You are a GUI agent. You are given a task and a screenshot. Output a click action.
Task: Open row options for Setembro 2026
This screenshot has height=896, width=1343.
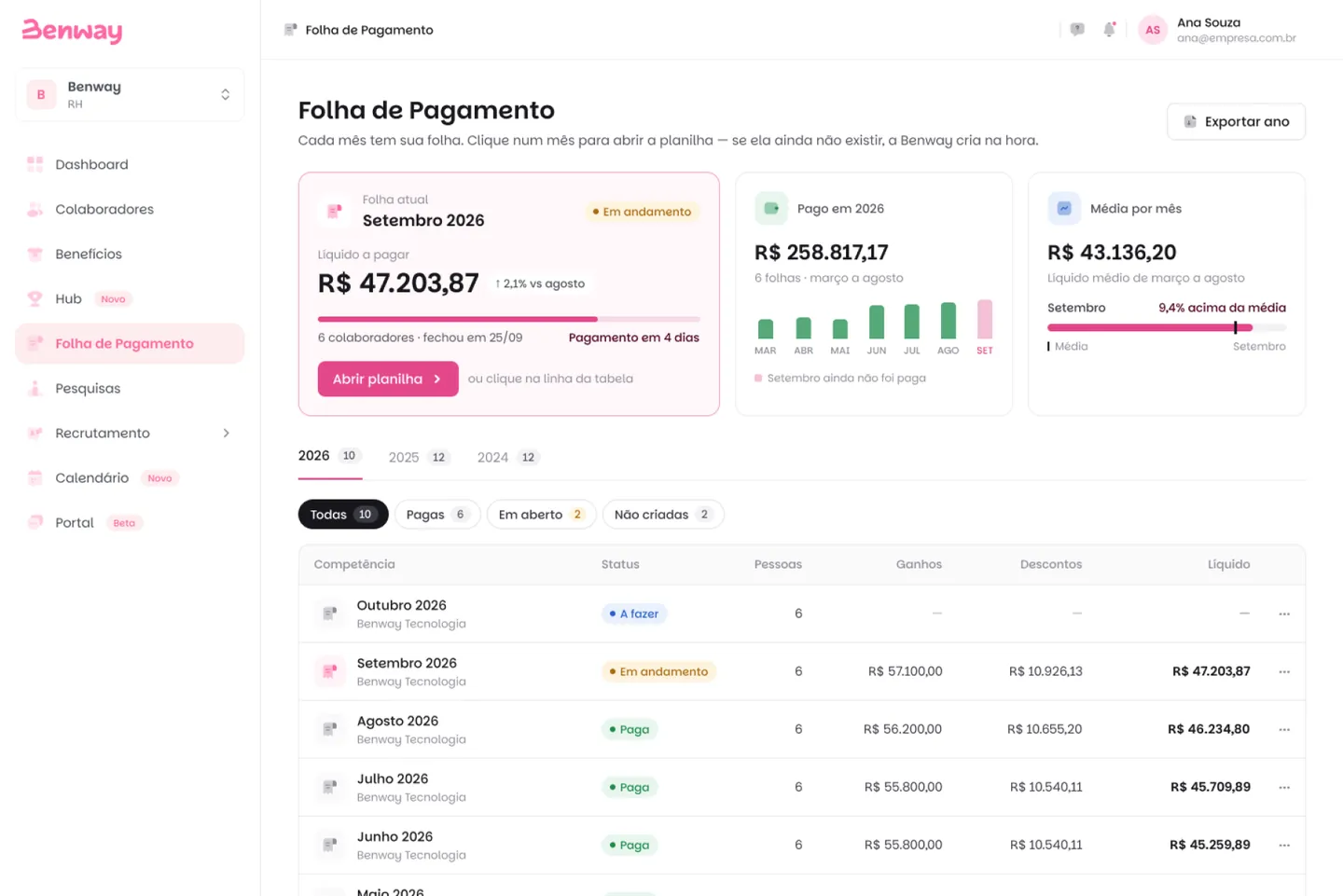[1284, 671]
